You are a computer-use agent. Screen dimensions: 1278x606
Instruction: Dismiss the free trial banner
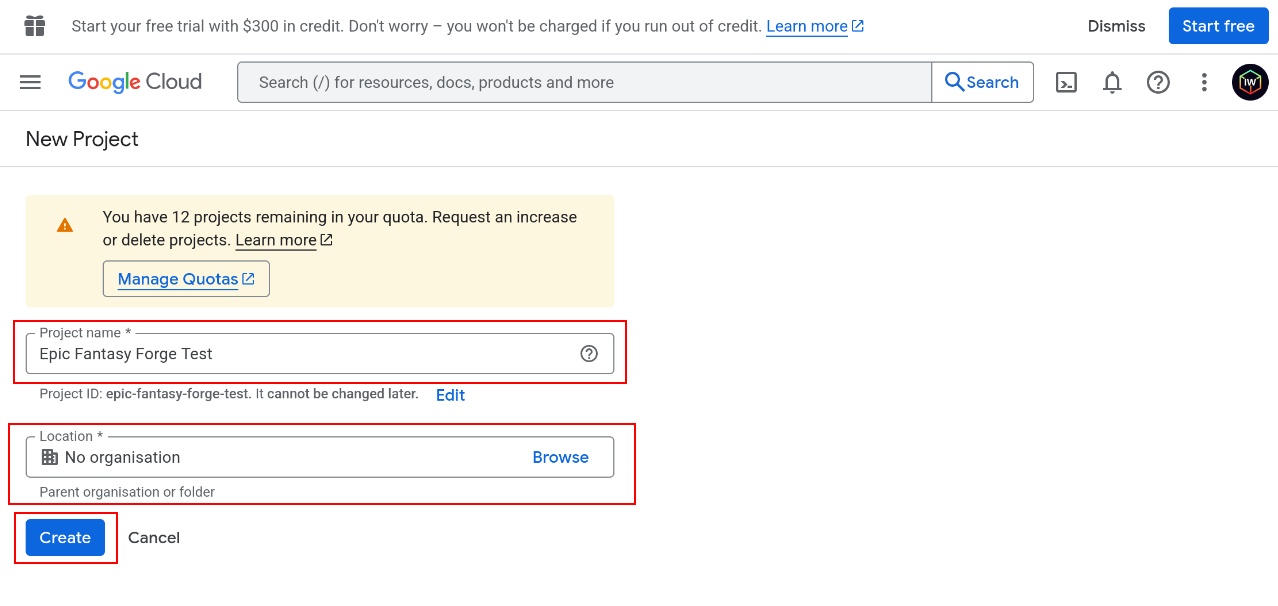pos(1116,26)
